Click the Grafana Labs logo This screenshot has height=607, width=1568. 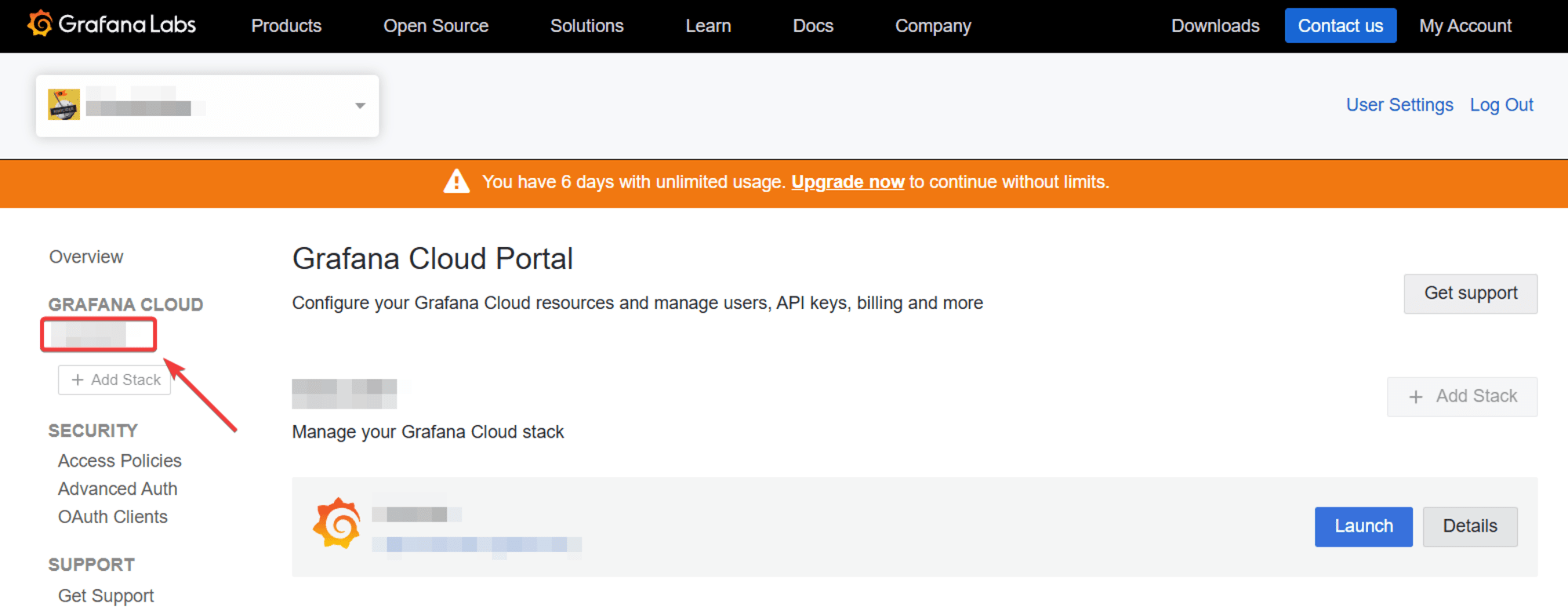111,24
